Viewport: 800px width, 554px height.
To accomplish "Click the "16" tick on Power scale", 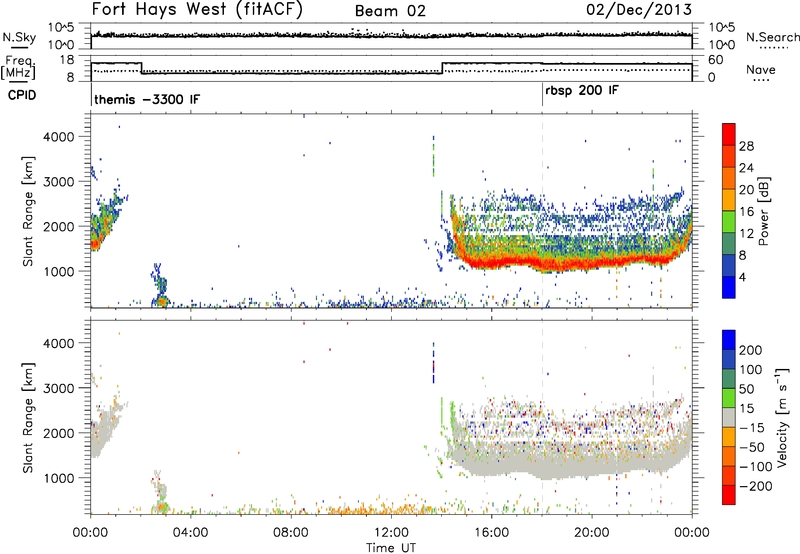I will (x=746, y=212).
